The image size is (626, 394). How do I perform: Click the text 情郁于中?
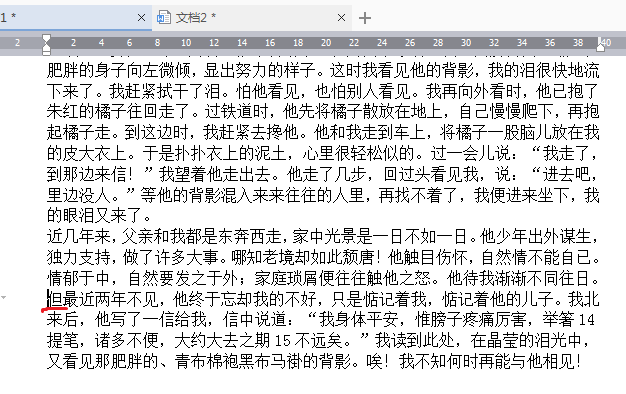click(79, 278)
